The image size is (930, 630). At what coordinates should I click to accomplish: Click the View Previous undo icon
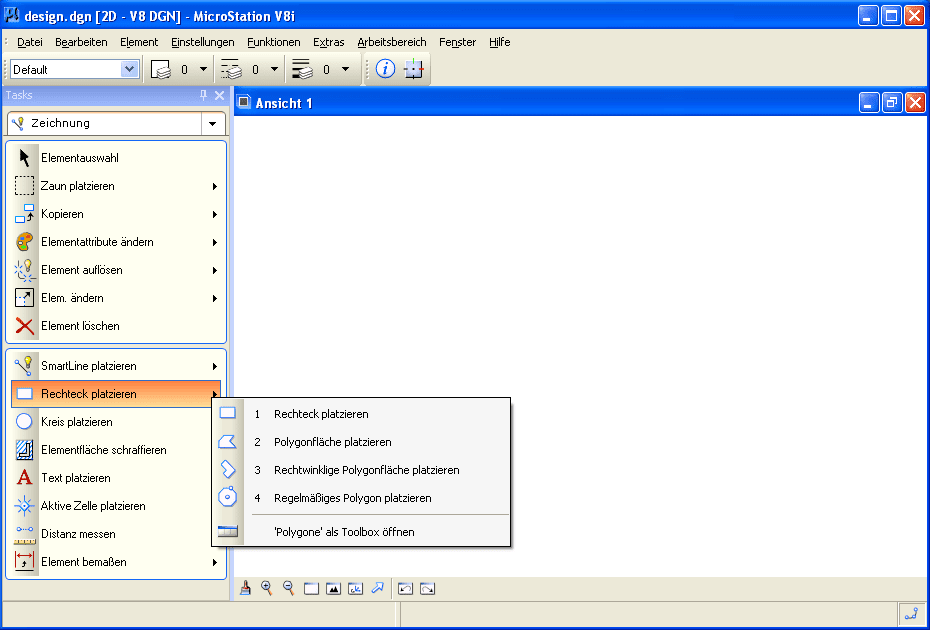coord(406,589)
